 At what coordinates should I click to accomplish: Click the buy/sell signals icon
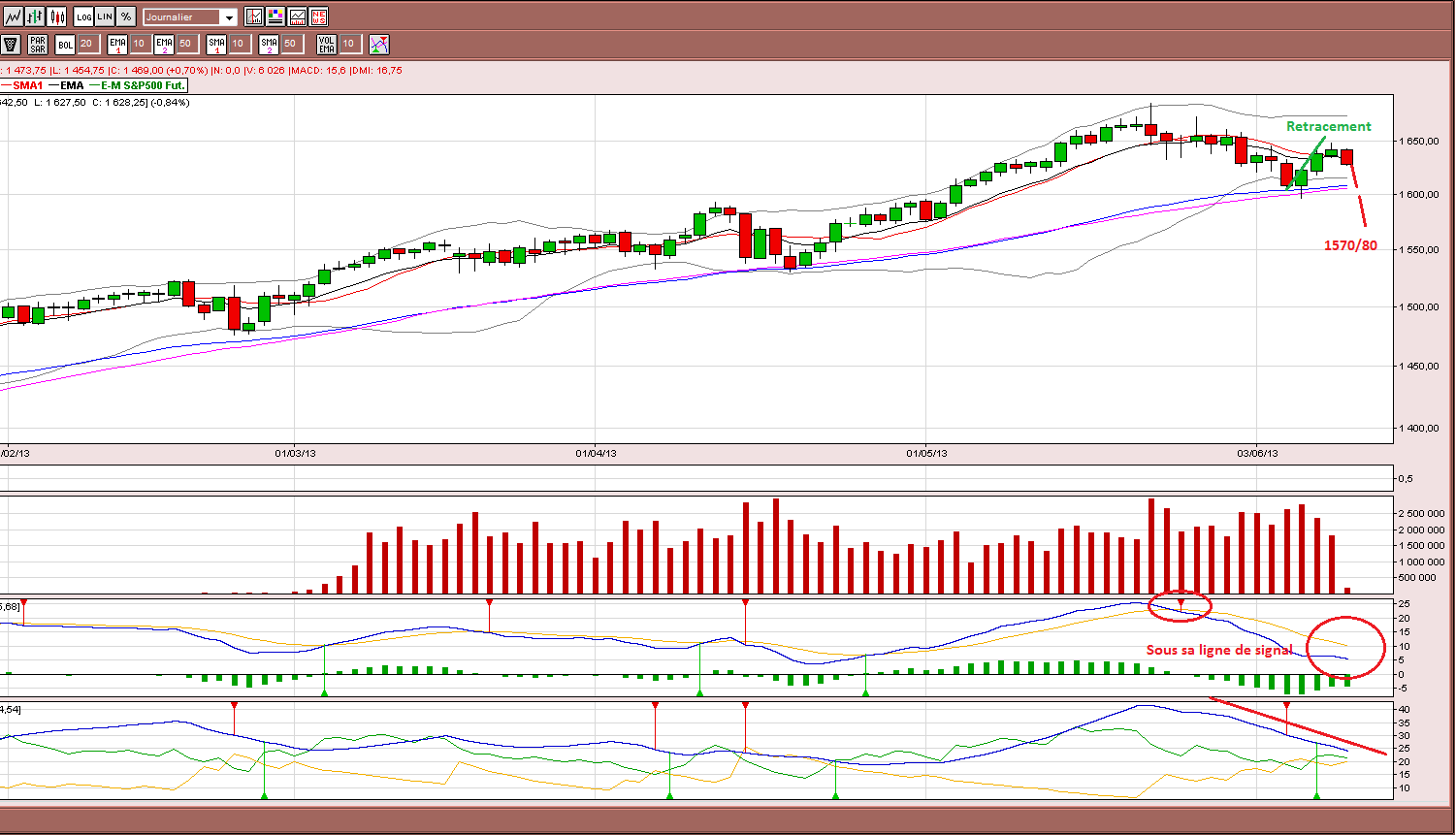pos(379,44)
